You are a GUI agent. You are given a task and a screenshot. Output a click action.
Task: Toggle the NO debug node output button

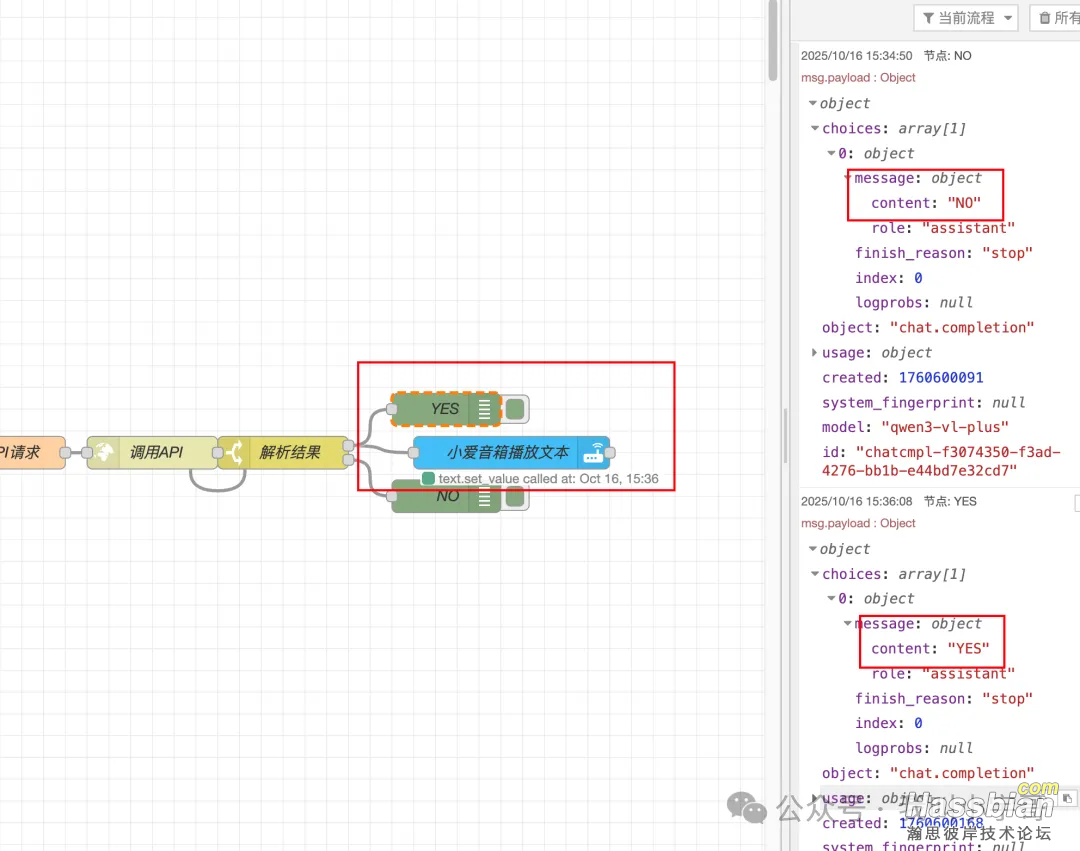[x=515, y=498]
